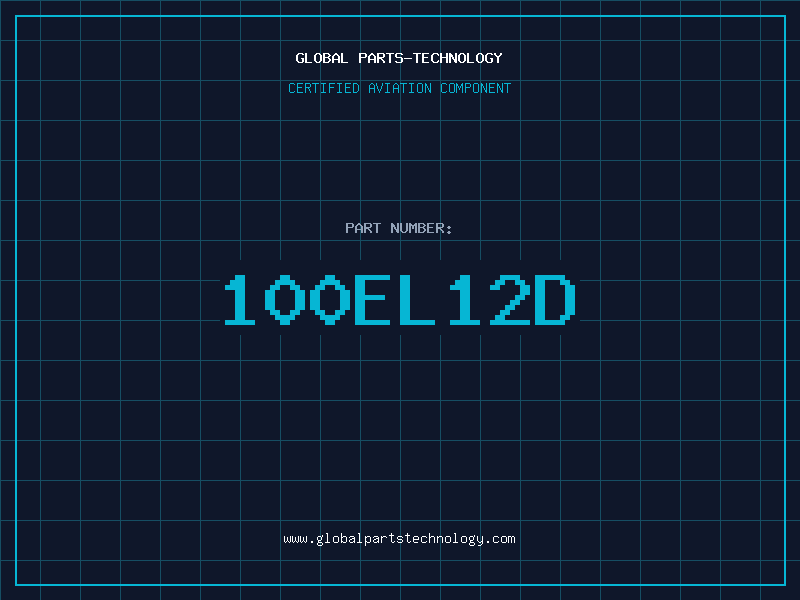Click the word NUMBER: in the label
The width and height of the screenshot is (800, 600).
click(x=421, y=228)
